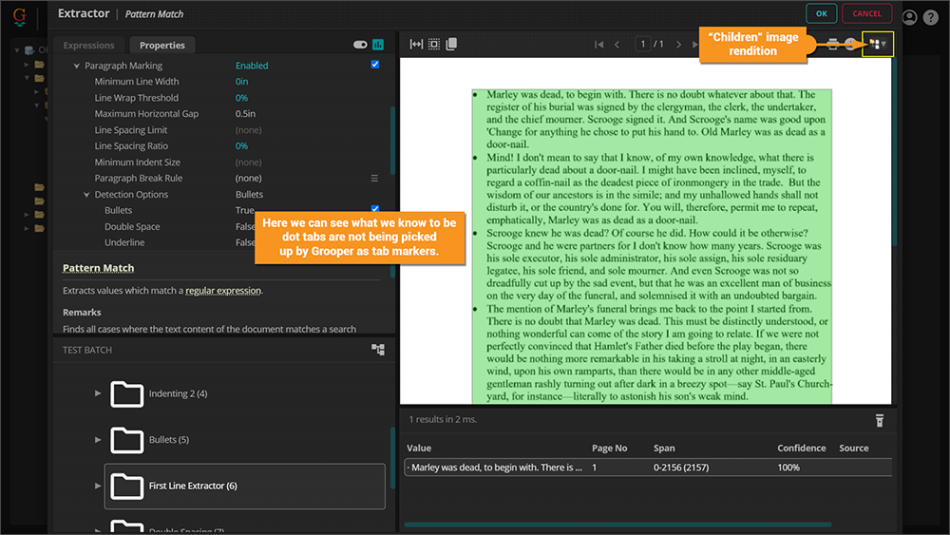
Task: Expand the First Line Extractor folder arrow
Action: [x=98, y=485]
